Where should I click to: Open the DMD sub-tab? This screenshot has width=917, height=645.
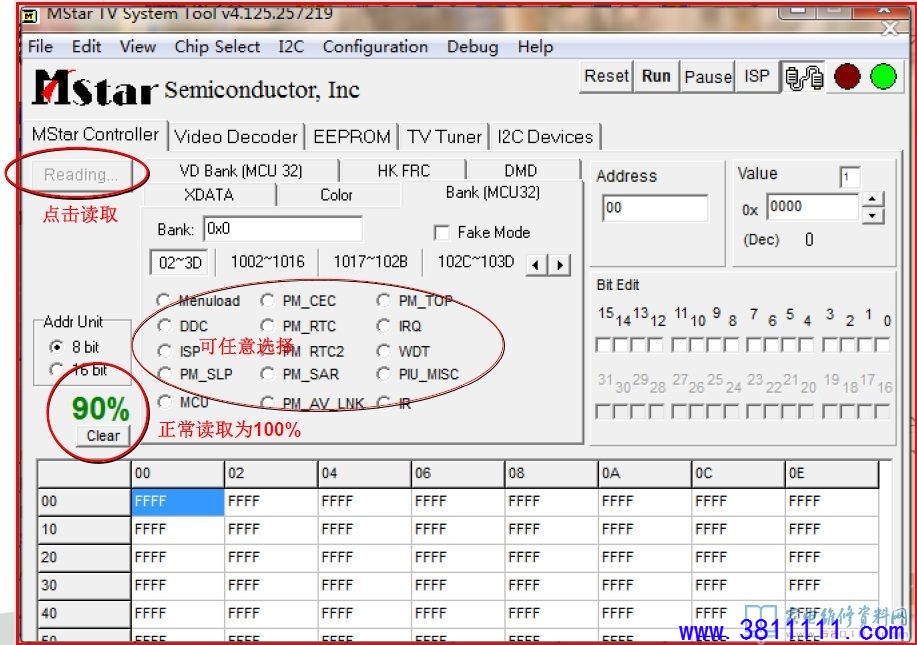tap(520, 171)
